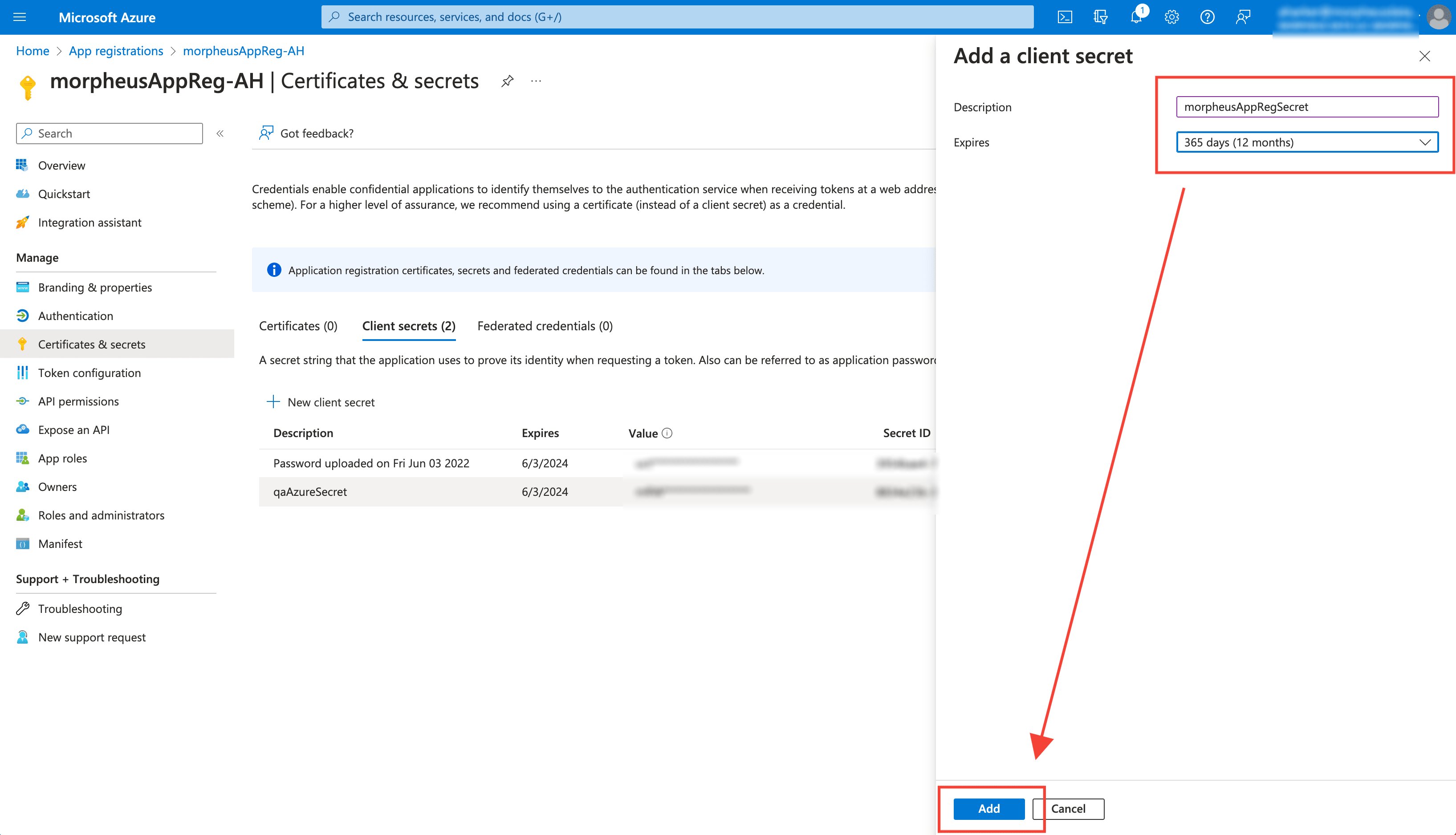The height and width of the screenshot is (835, 1456).
Task: Open the Directories and subscriptions filter icon
Action: point(1100,17)
